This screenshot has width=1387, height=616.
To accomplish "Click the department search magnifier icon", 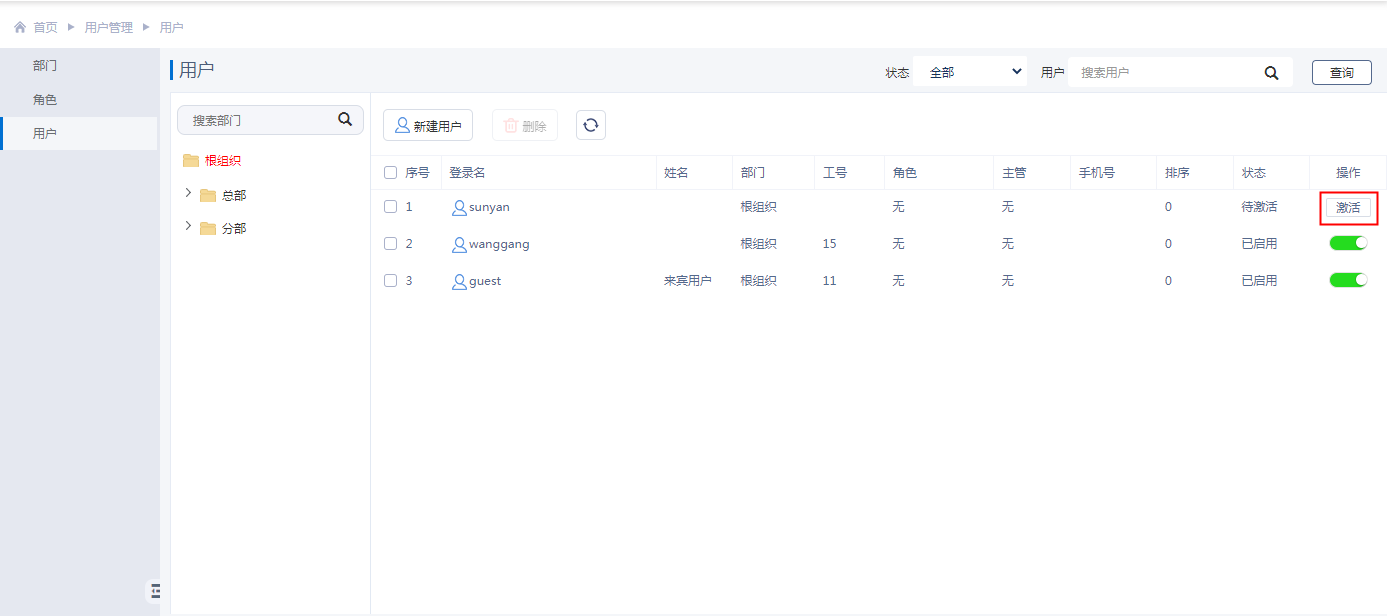I will pos(345,119).
